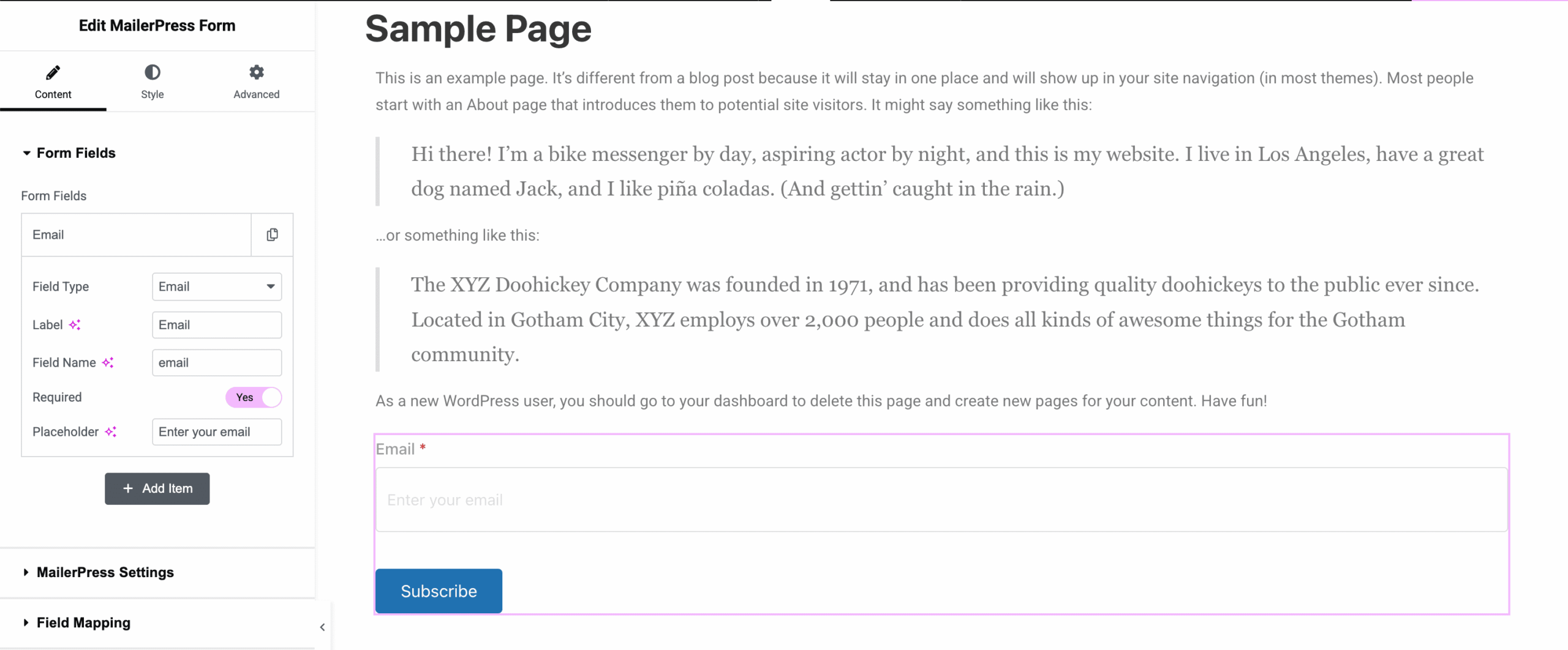Click the Add Item button
The width and height of the screenshot is (1568, 650).
[157, 488]
